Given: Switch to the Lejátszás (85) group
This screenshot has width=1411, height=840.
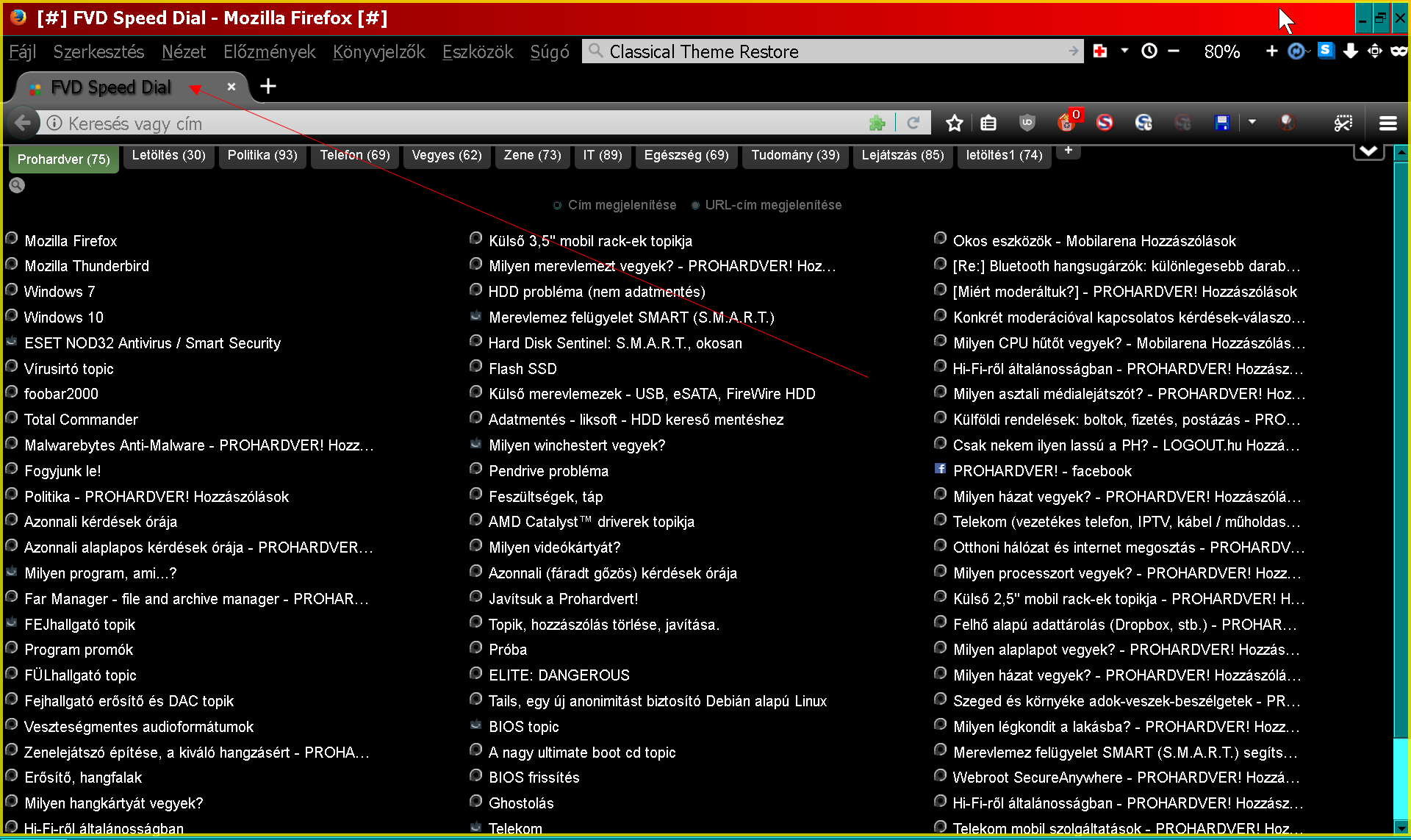Looking at the screenshot, I should pos(902,155).
